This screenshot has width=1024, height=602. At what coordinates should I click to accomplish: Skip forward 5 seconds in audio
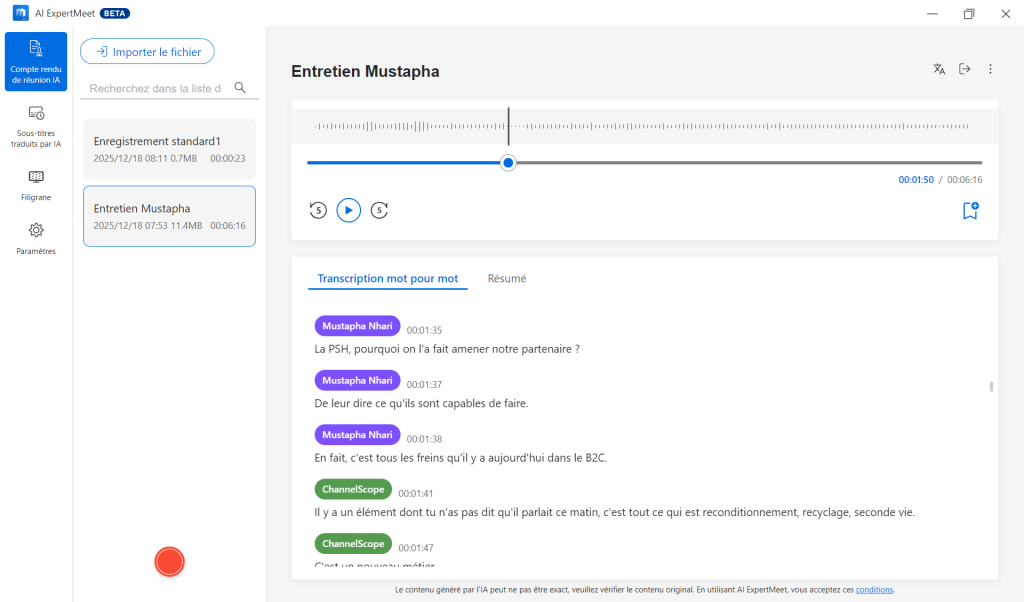coord(379,210)
